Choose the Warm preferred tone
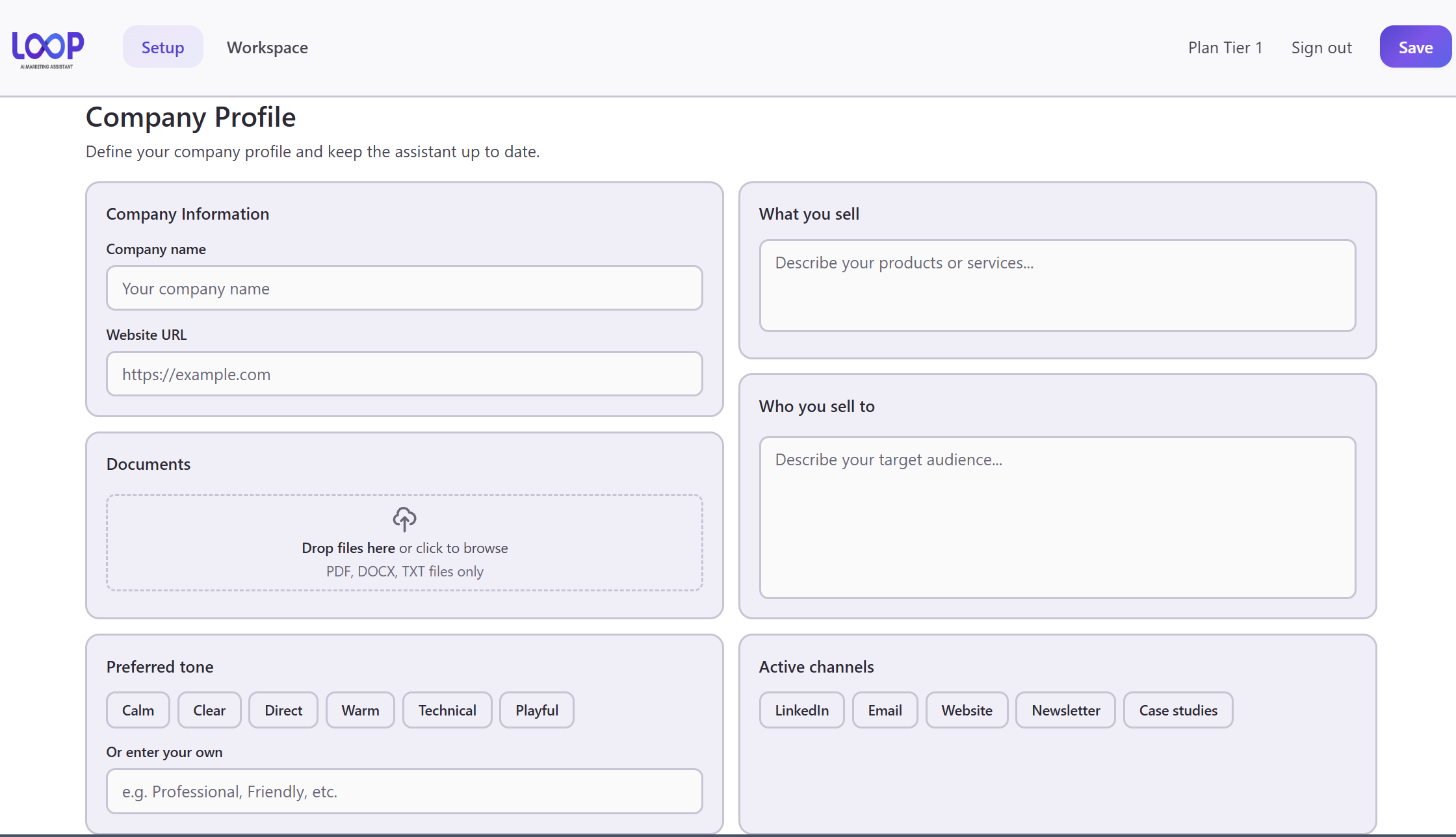The width and height of the screenshot is (1456, 837). [360, 710]
